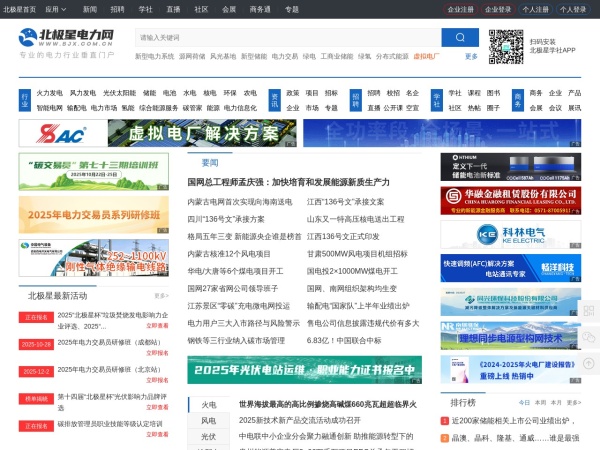Screen dimensions: 600x450
Task: Click the keyword search input field
Action: click(x=288, y=37)
